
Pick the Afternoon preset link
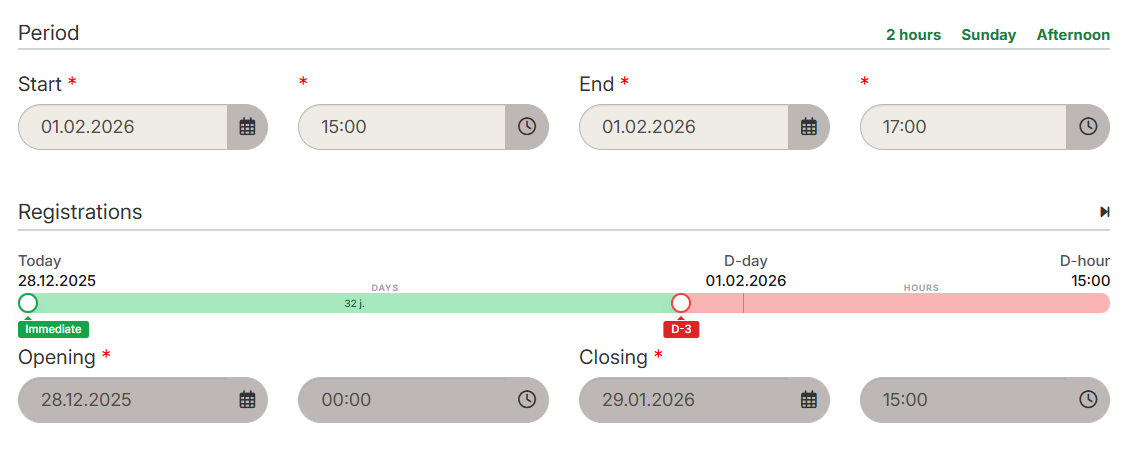tap(1073, 35)
